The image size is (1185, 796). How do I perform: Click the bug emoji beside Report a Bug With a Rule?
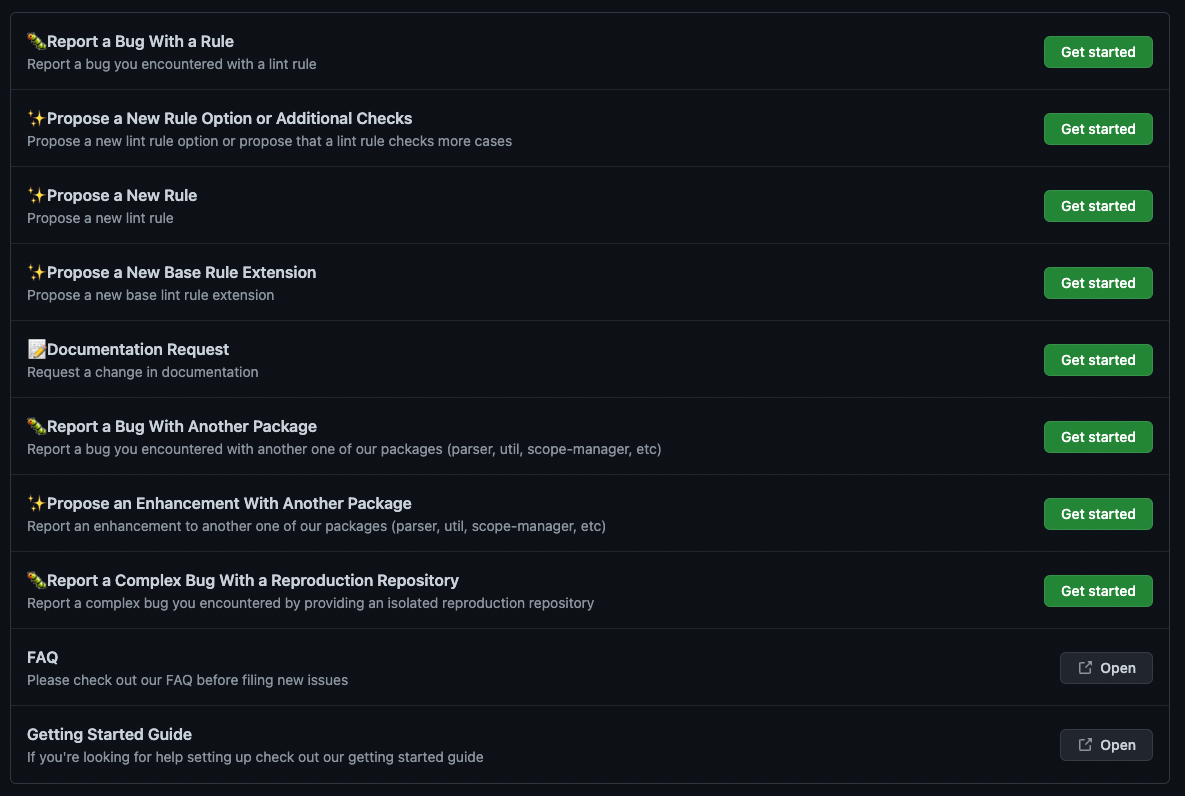36,42
